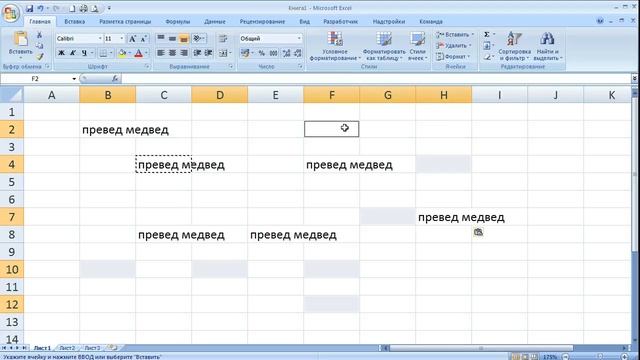Increase decimal places
The image size is (640, 360).
coord(287,53)
